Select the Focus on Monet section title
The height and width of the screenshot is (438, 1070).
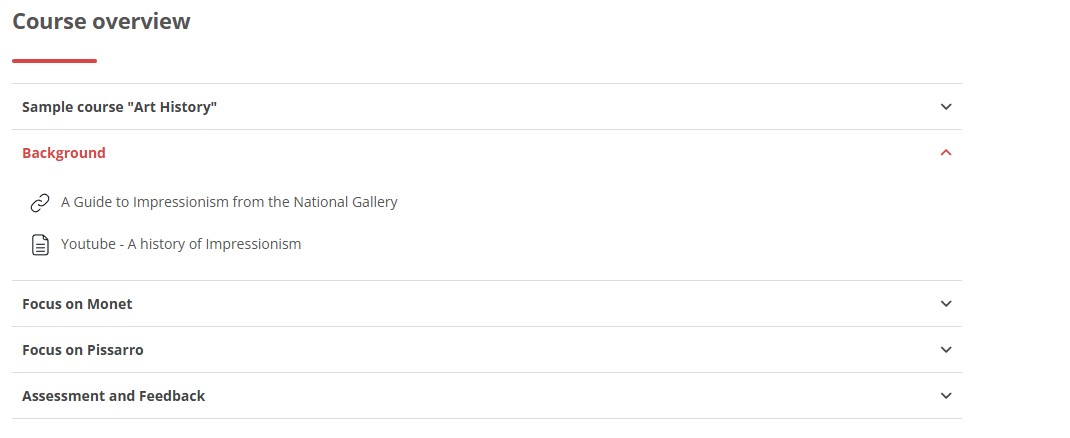(x=77, y=304)
